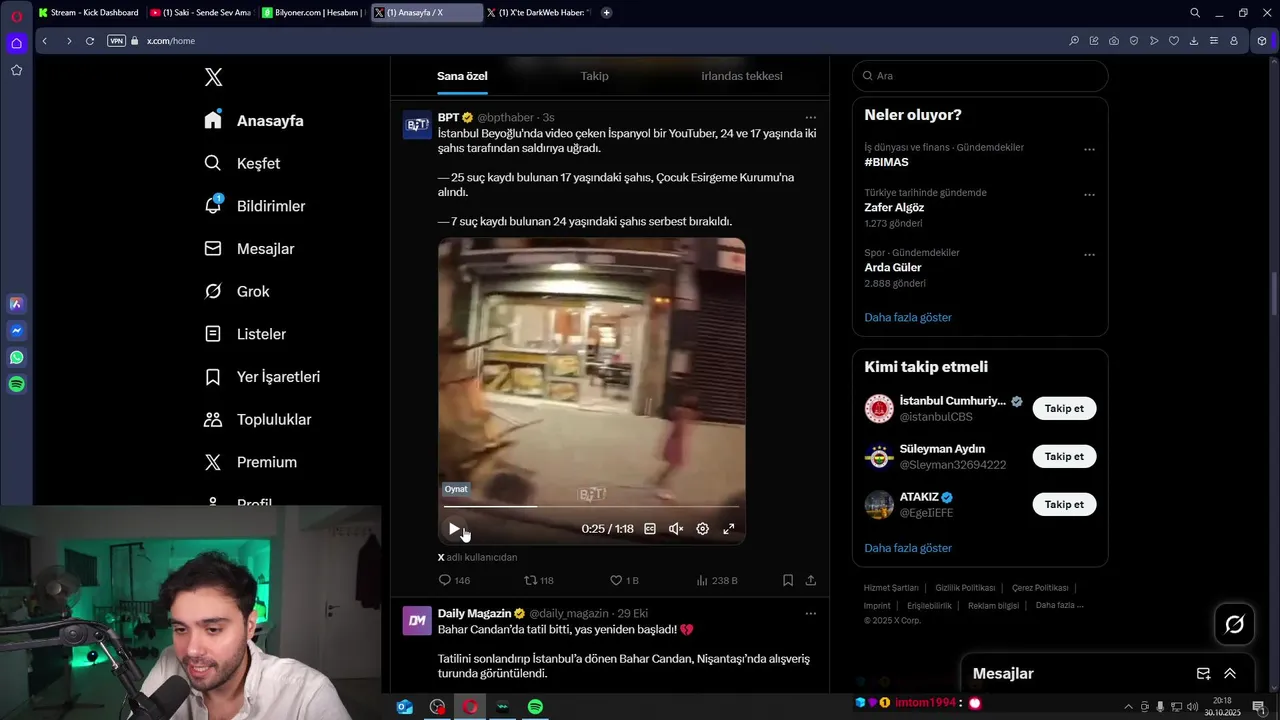Expand Daha fazla footer links
Screen dimensions: 1280x720
click(1060, 605)
